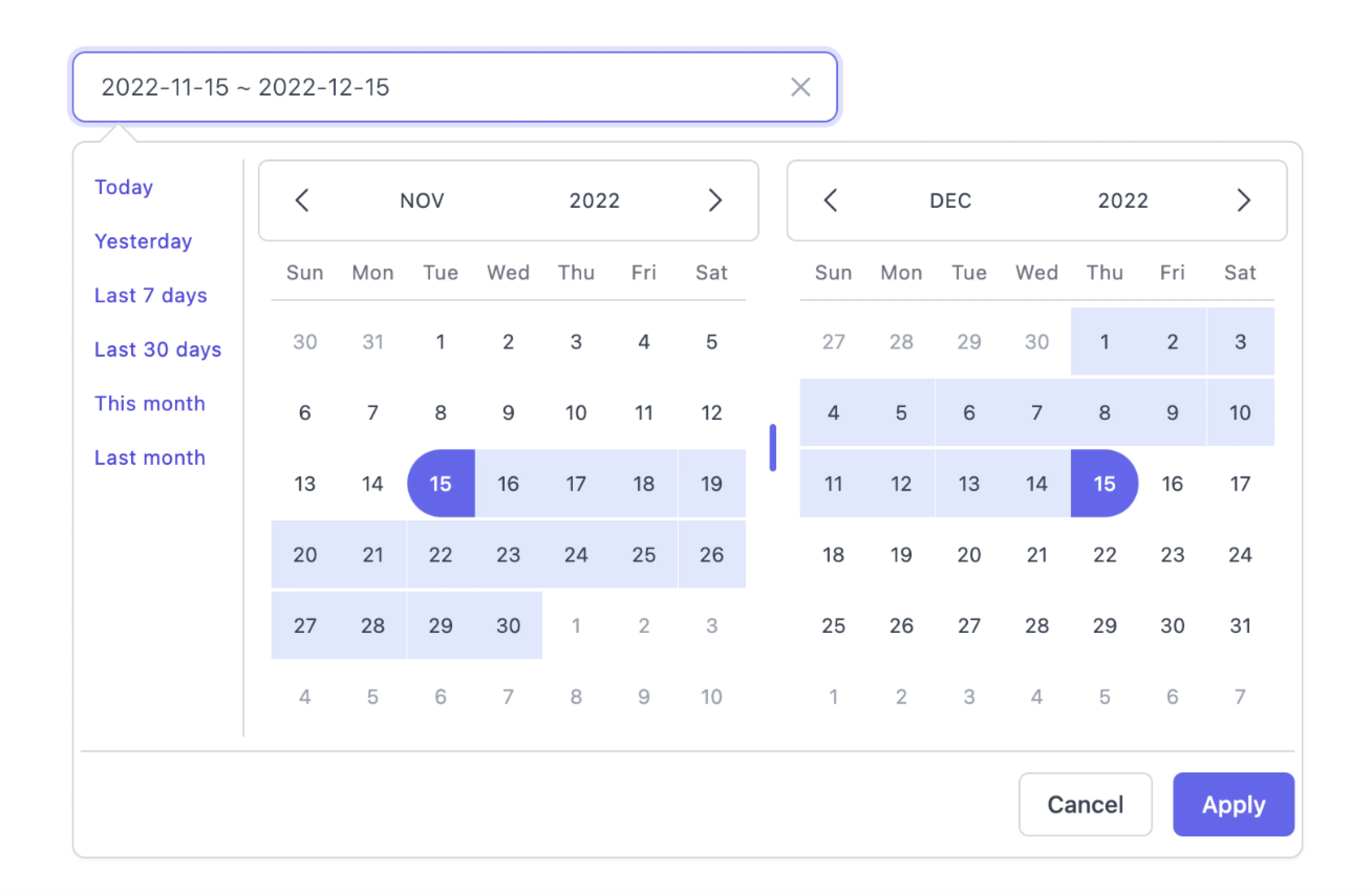Image resolution: width=1372 pixels, height=892 pixels.
Task: Open the NOV month selector
Action: [421, 201]
